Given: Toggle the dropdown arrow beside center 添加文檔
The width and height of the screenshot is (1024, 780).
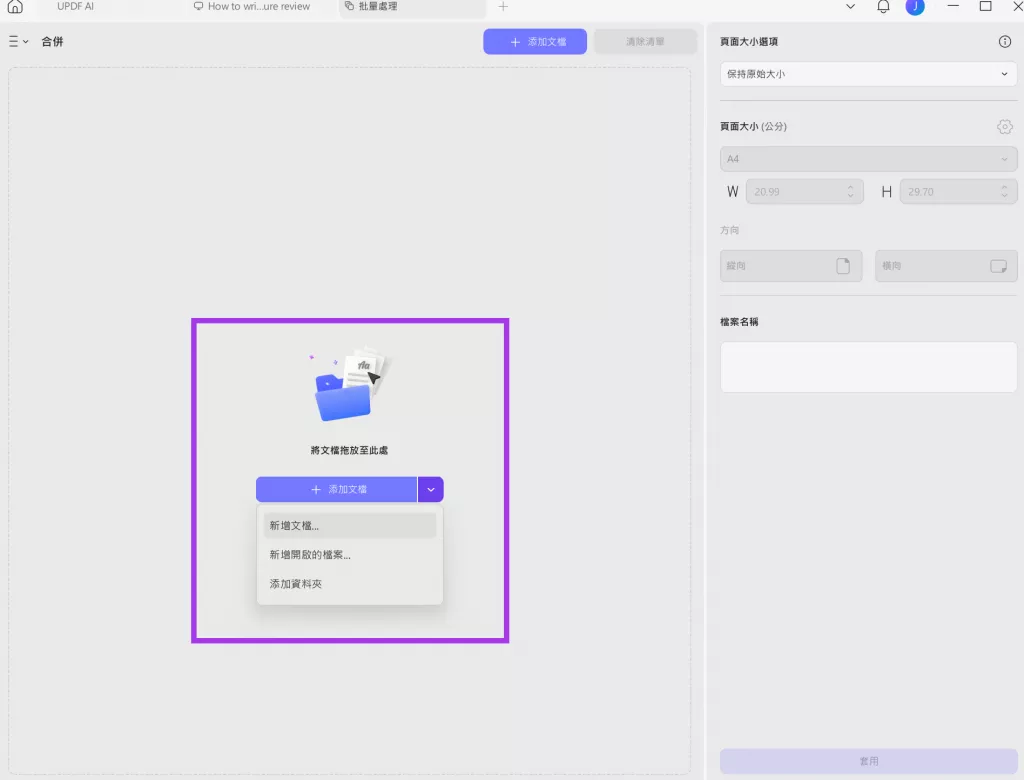Looking at the screenshot, I should (431, 489).
